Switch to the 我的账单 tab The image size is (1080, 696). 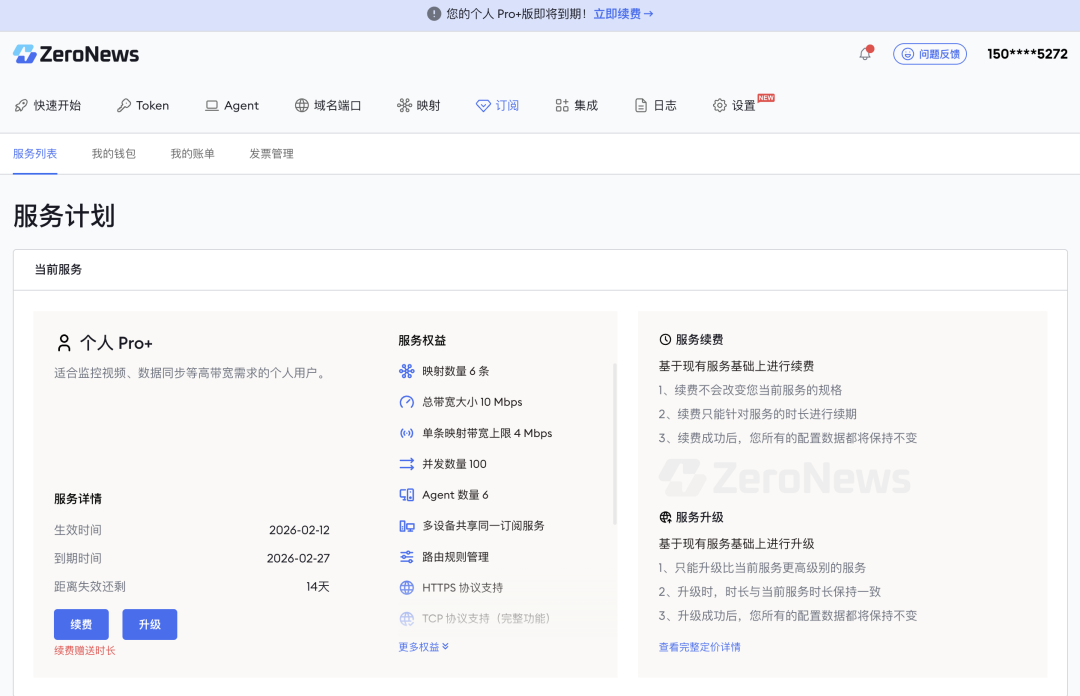point(192,154)
